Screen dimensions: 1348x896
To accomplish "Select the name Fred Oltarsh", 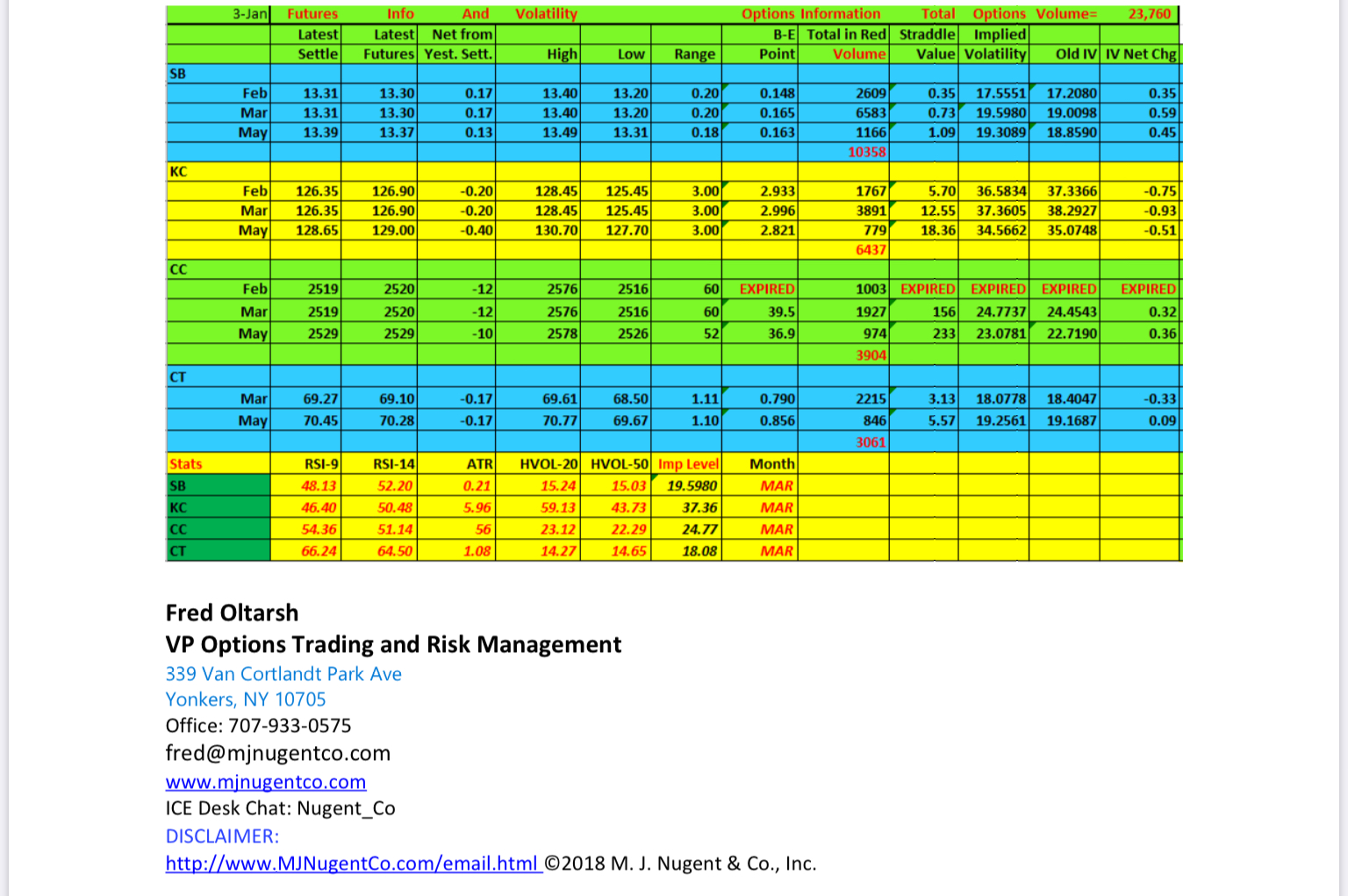I will coord(232,613).
